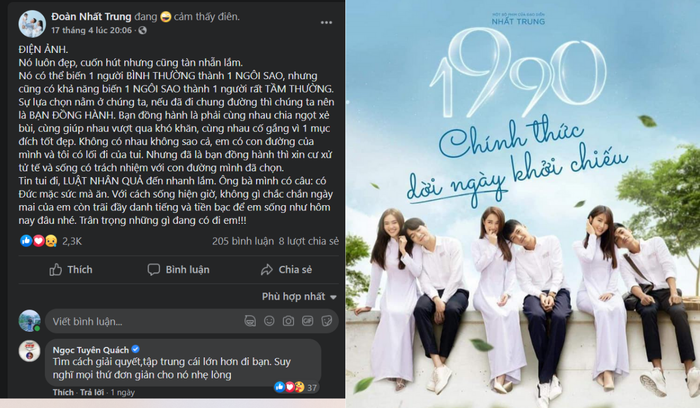Viewport: 700px width, 408px height.
Task: Open the 1990 movie poster image
Action: pyautogui.click(x=523, y=204)
